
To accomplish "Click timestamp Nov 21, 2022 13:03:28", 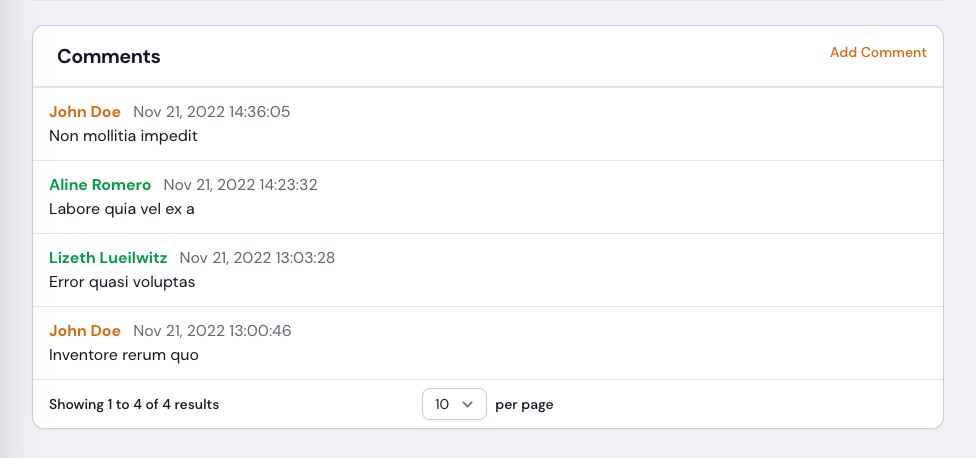I will tap(257, 258).
